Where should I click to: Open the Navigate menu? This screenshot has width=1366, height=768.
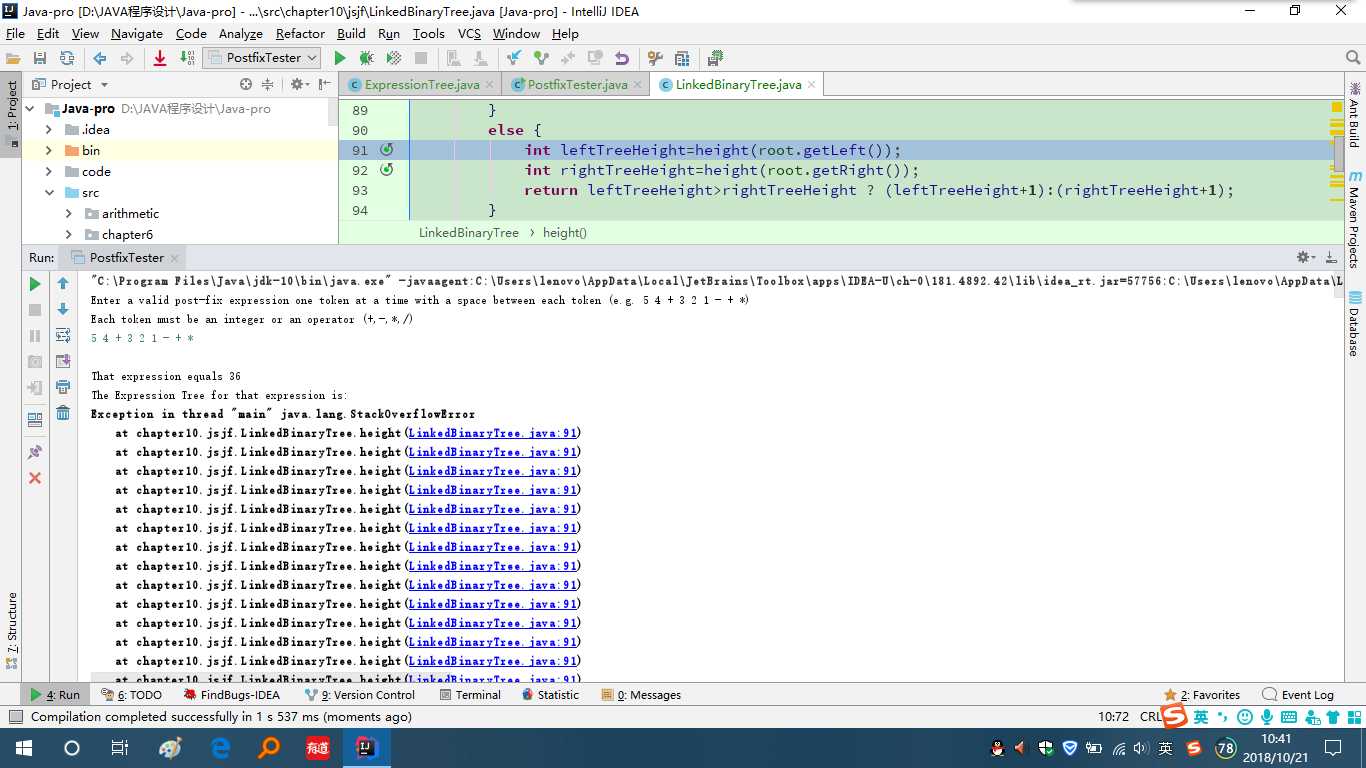point(137,33)
